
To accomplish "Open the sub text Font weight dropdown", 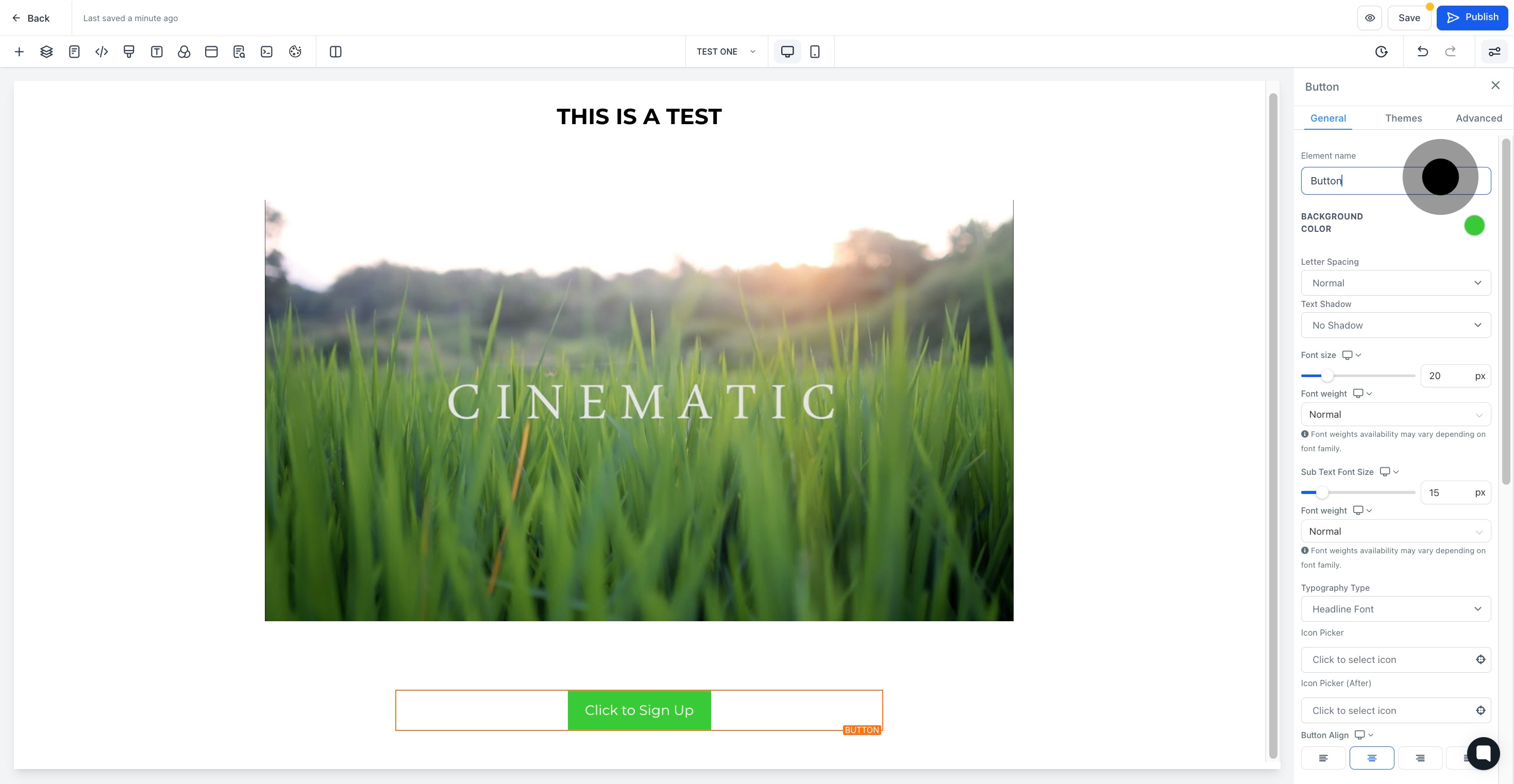I will (1395, 531).
